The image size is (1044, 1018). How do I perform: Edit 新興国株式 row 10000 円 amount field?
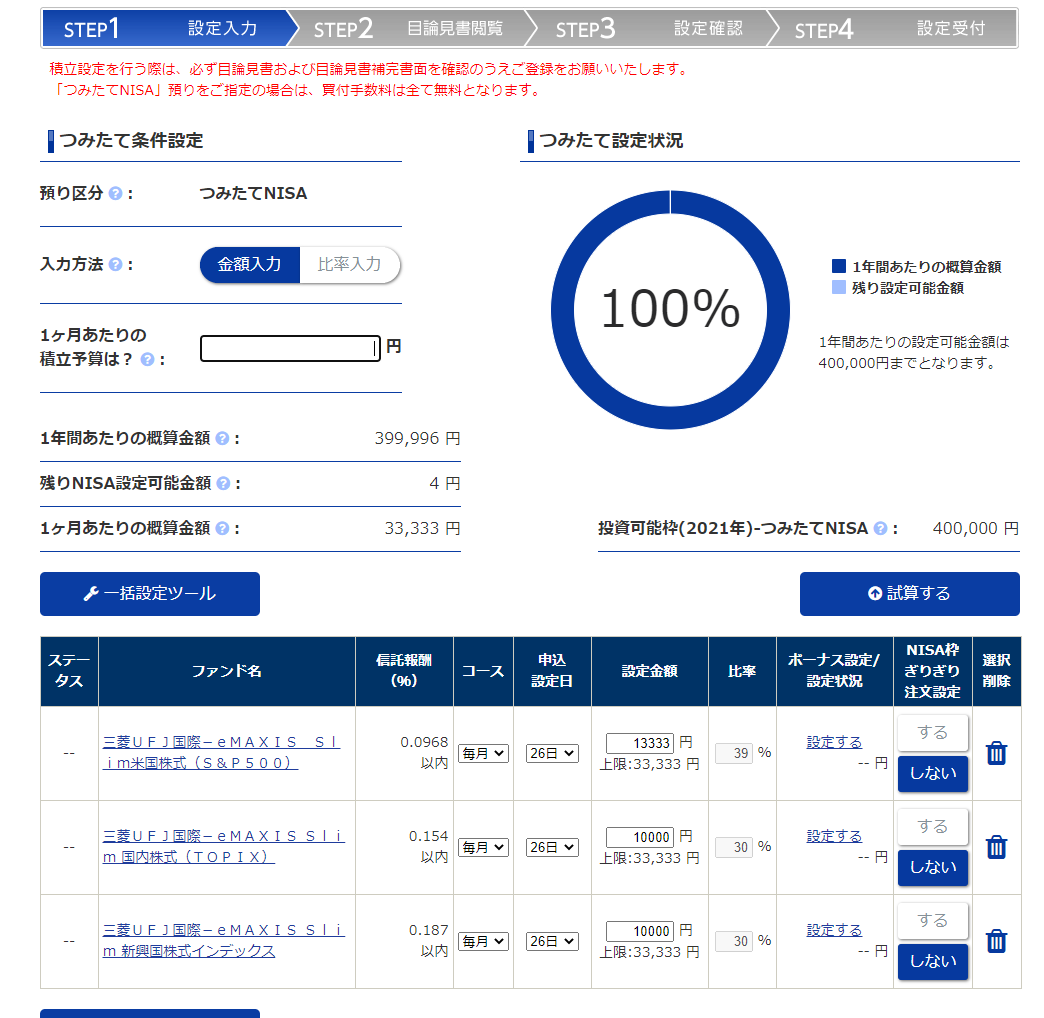pos(640,931)
